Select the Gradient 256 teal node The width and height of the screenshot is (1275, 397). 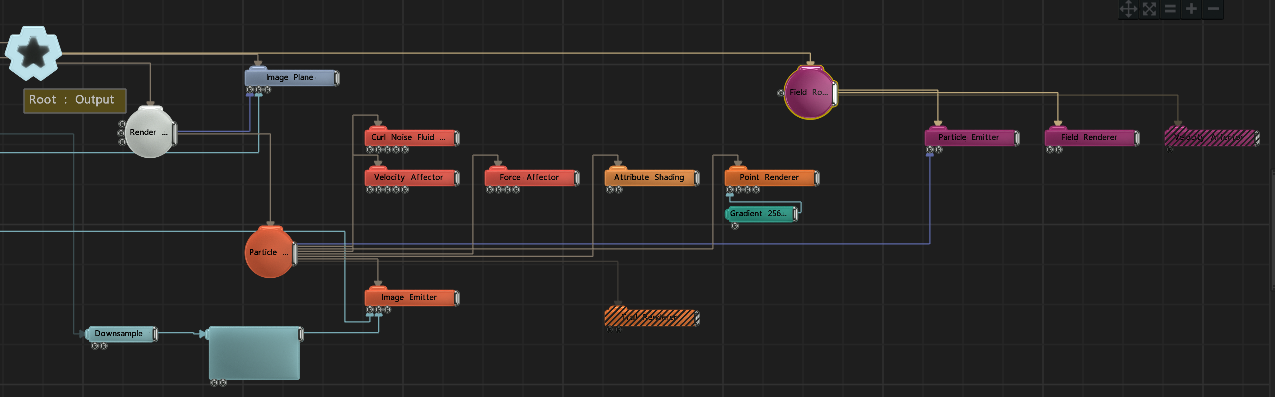[x=761, y=213]
